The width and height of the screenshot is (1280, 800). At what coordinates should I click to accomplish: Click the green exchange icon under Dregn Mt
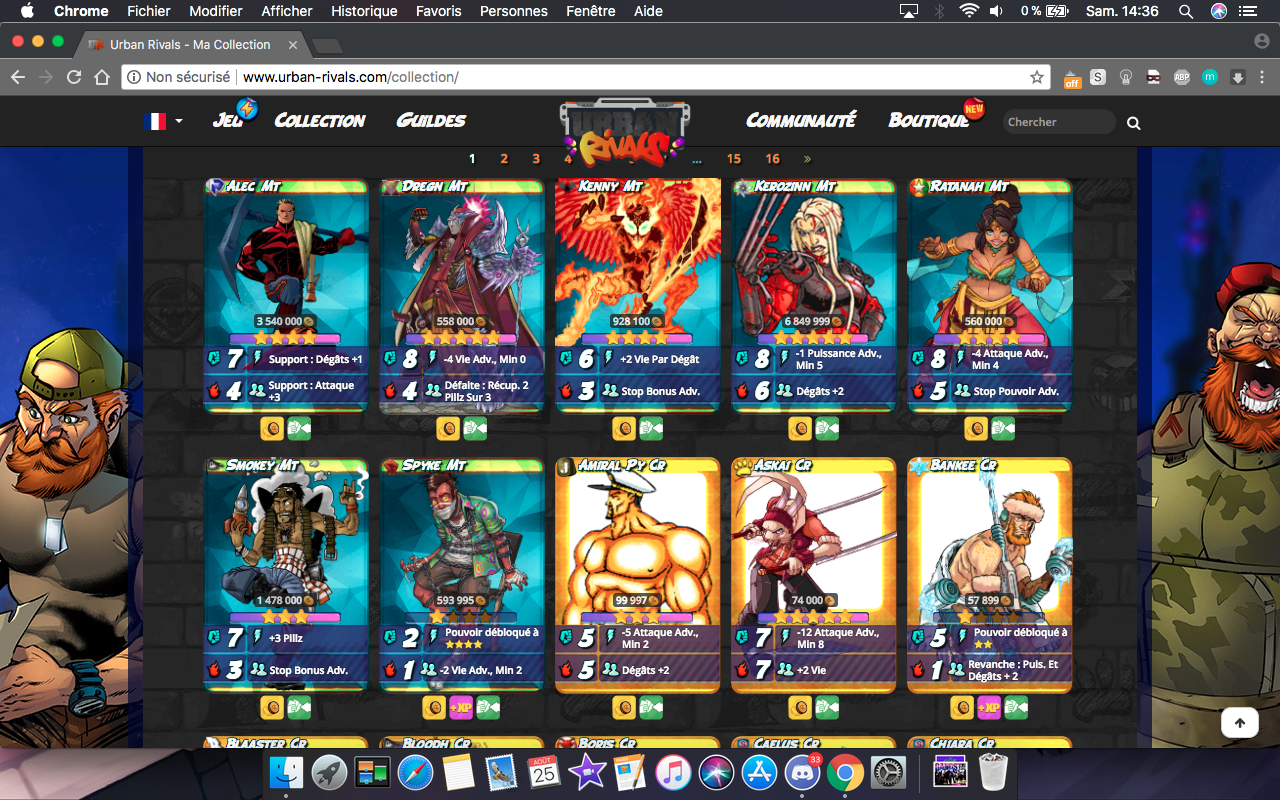[475, 428]
